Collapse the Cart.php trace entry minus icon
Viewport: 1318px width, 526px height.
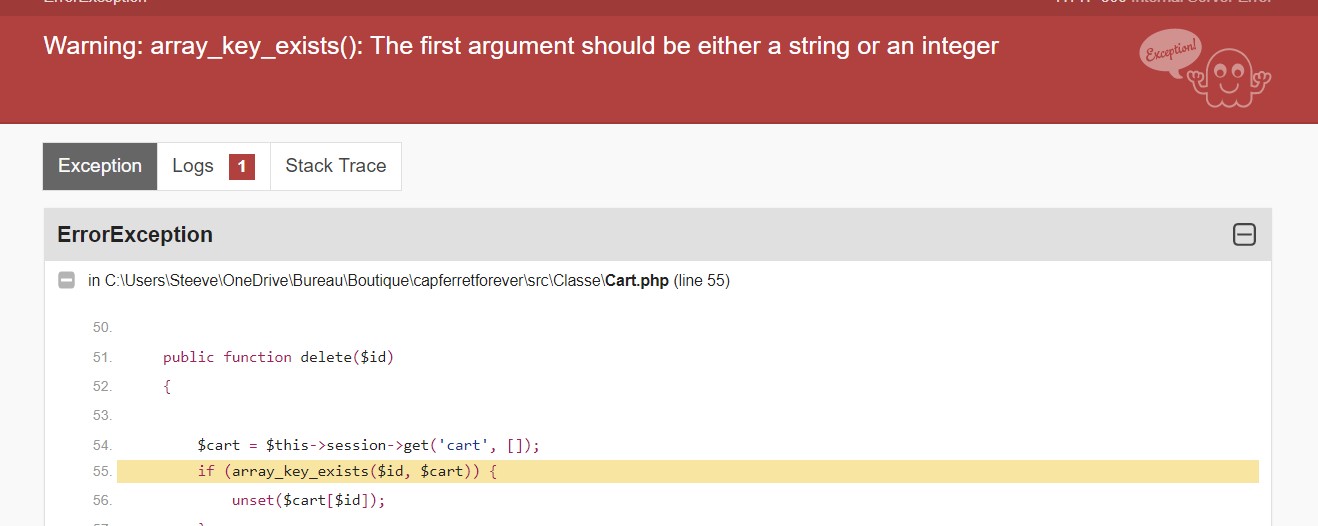click(67, 281)
